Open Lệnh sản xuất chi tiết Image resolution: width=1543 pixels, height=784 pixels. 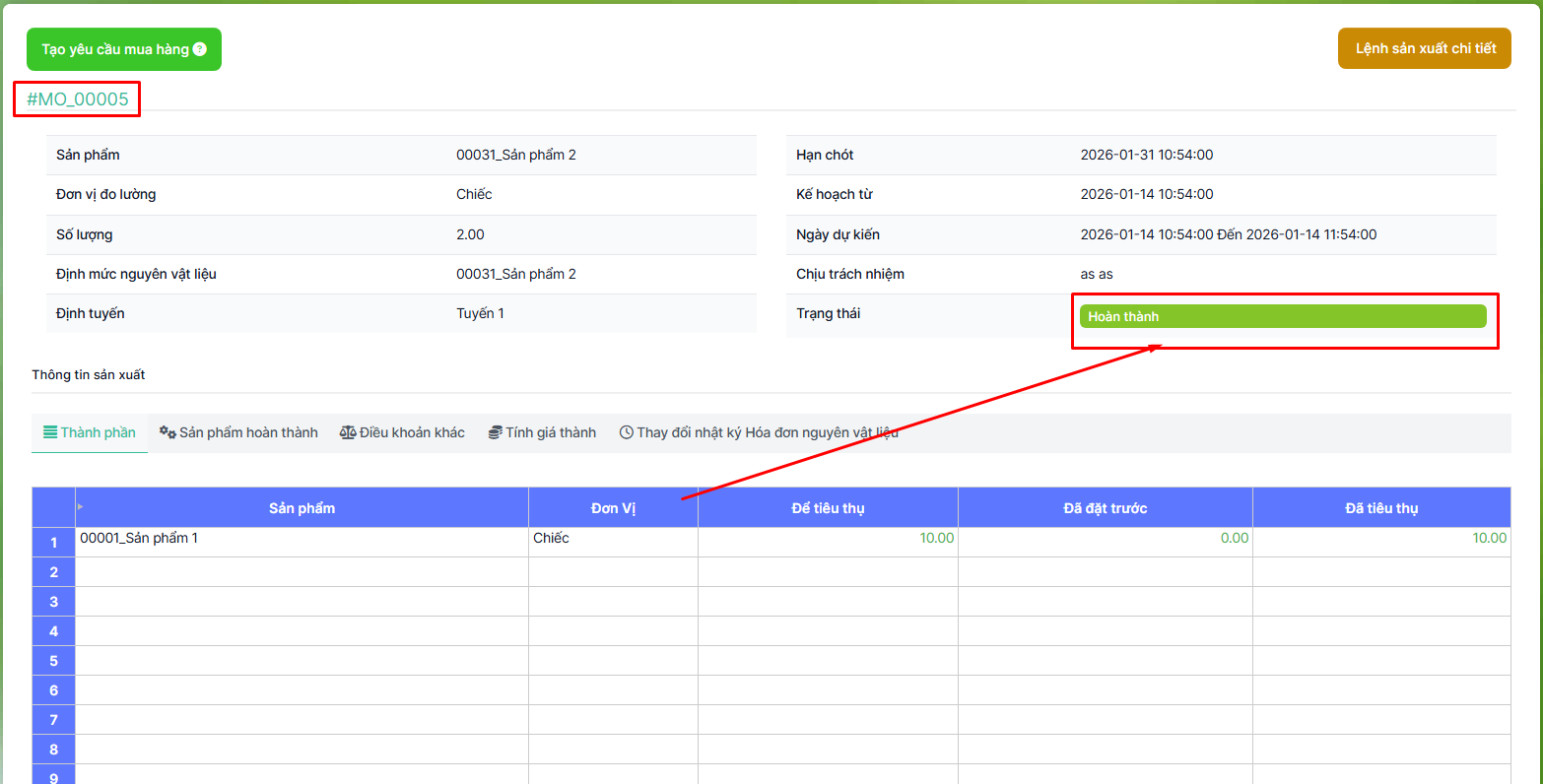pos(1424,48)
